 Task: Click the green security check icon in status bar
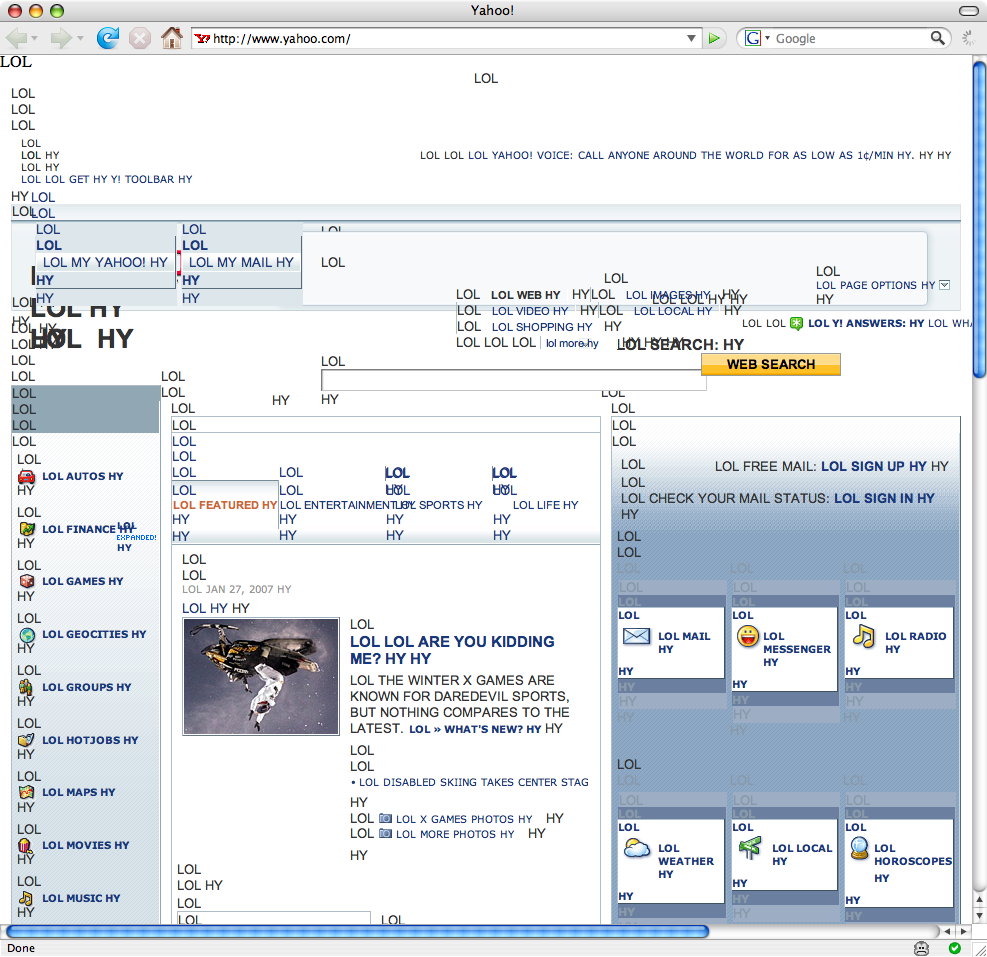tap(955, 948)
